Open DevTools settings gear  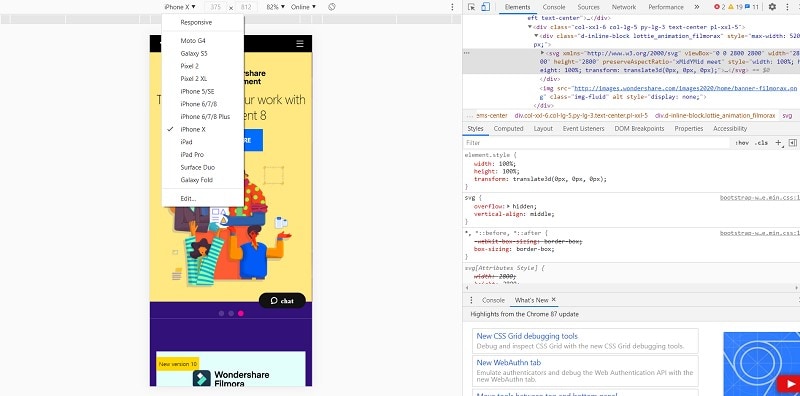[772, 7]
